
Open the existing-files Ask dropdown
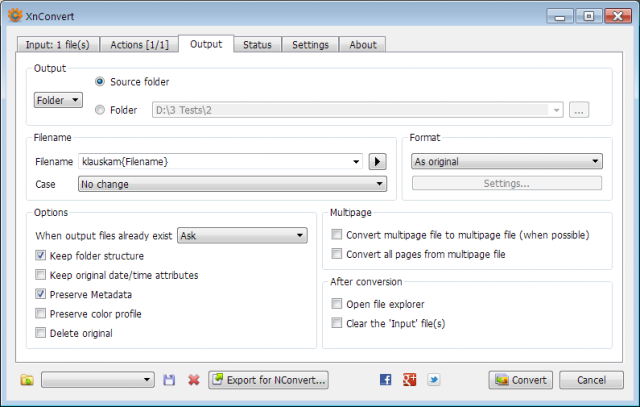click(x=242, y=236)
